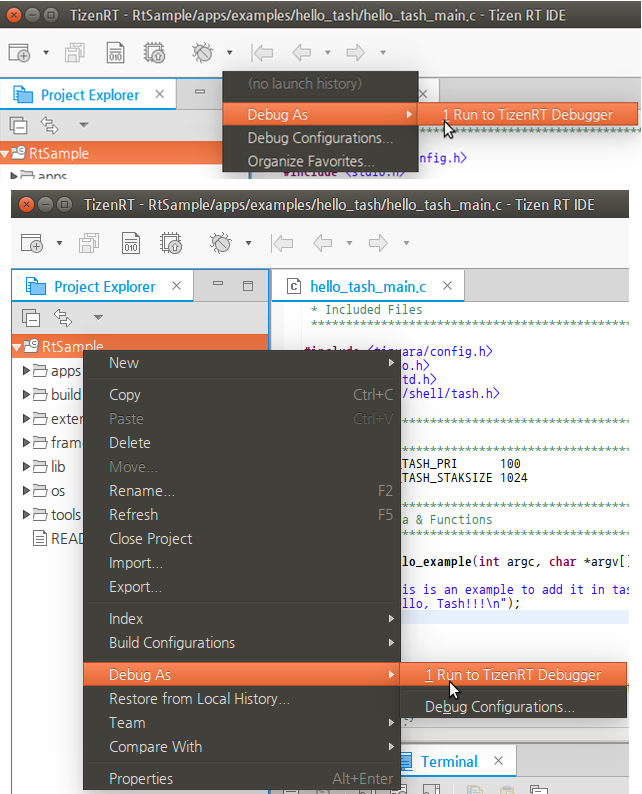Select Refresh from the context menu
This screenshot has width=642, height=794.
pyautogui.click(x=133, y=514)
